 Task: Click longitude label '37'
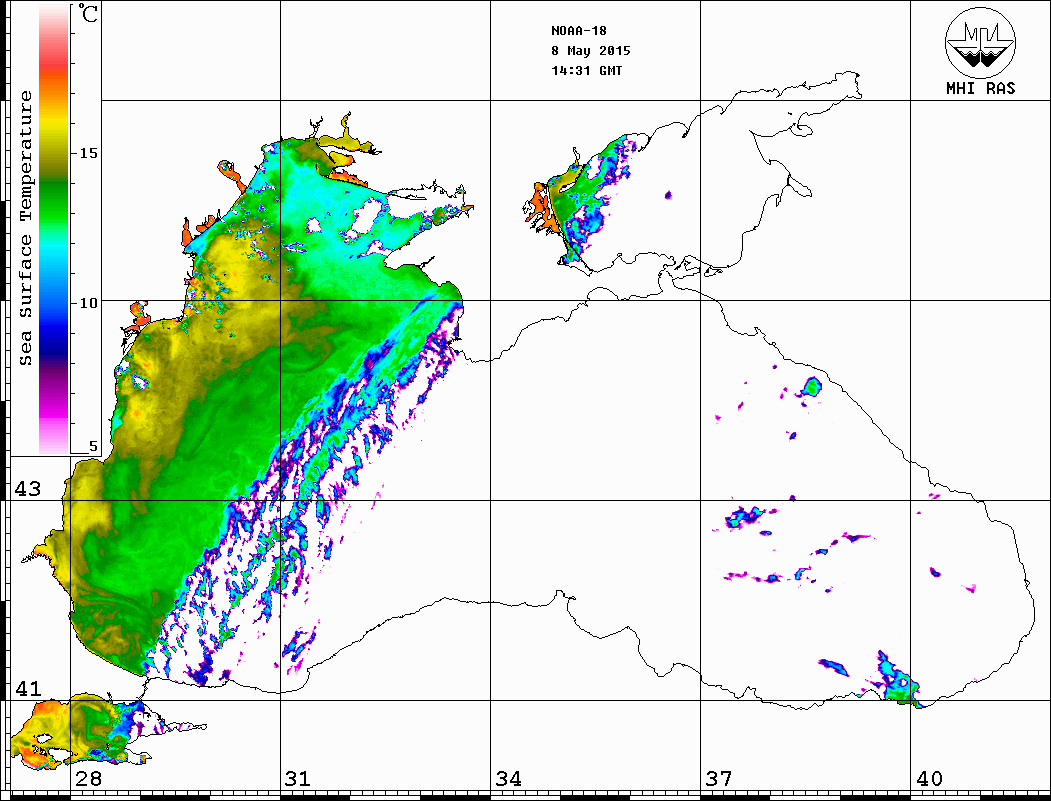719,778
